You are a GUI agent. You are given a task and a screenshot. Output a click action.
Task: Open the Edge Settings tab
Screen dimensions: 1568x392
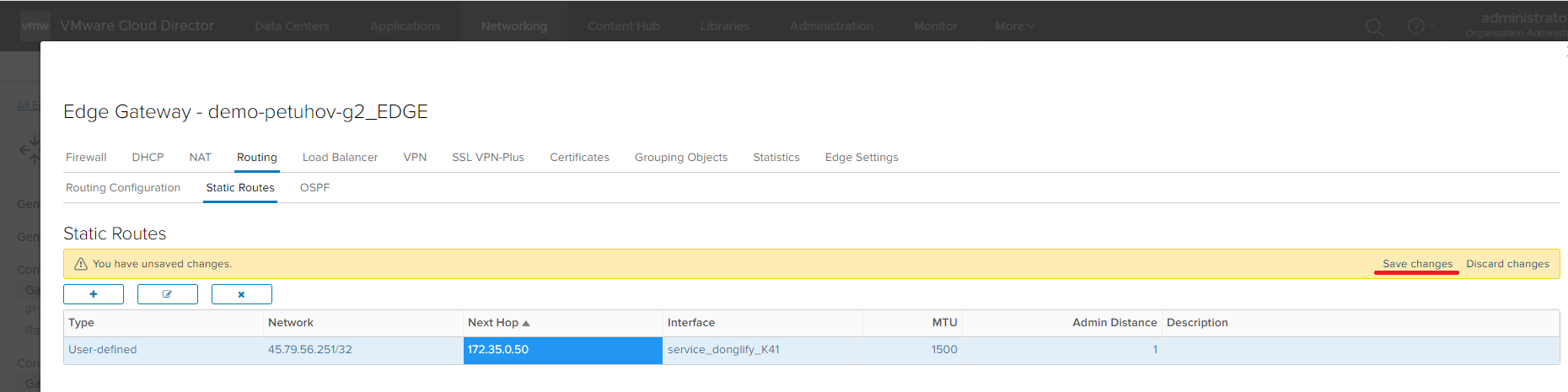[x=861, y=158]
